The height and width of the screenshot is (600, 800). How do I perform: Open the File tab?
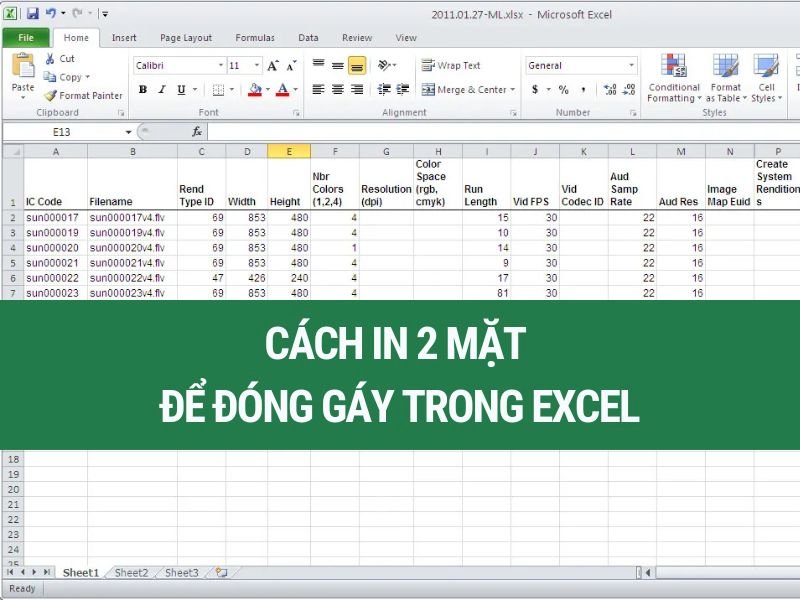click(26, 38)
